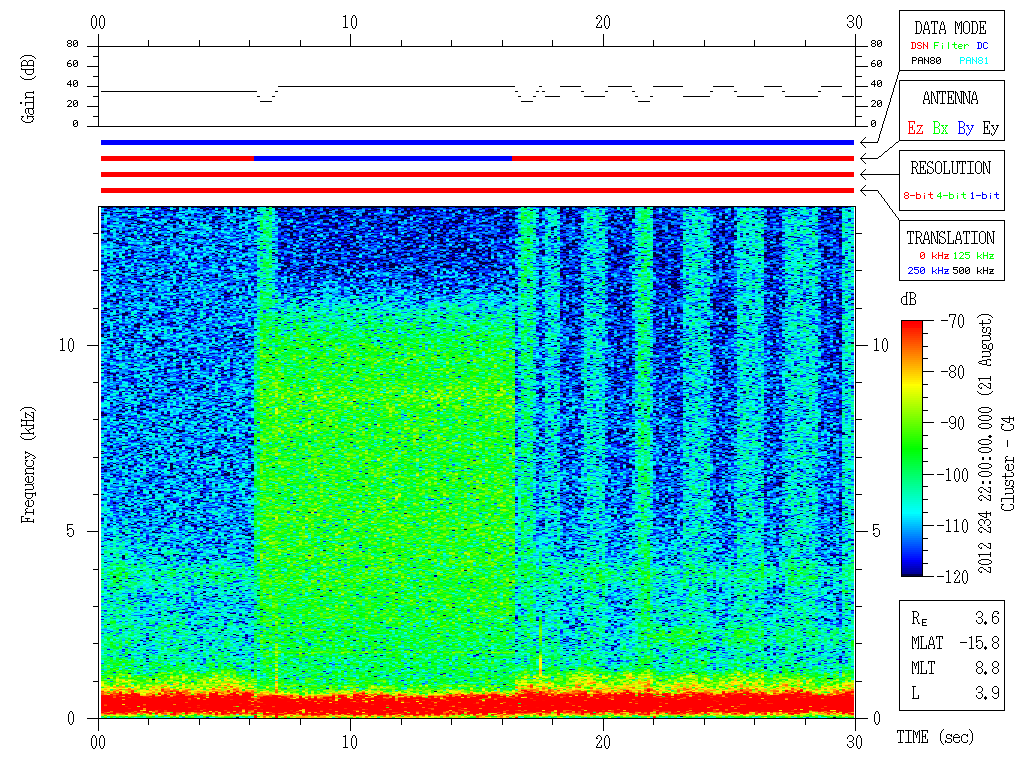Click the red Translation status bar

(477, 190)
